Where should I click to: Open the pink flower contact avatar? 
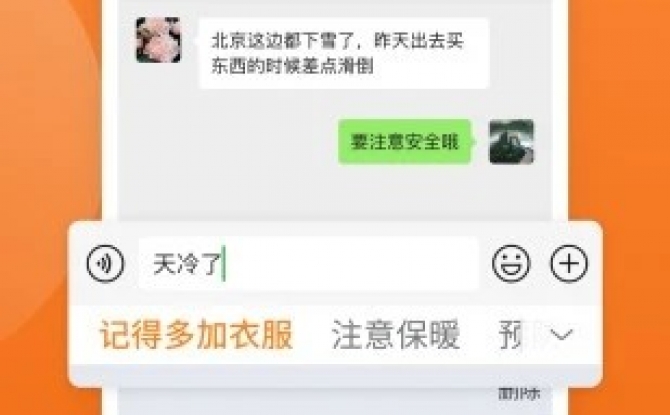pyautogui.click(x=159, y=40)
